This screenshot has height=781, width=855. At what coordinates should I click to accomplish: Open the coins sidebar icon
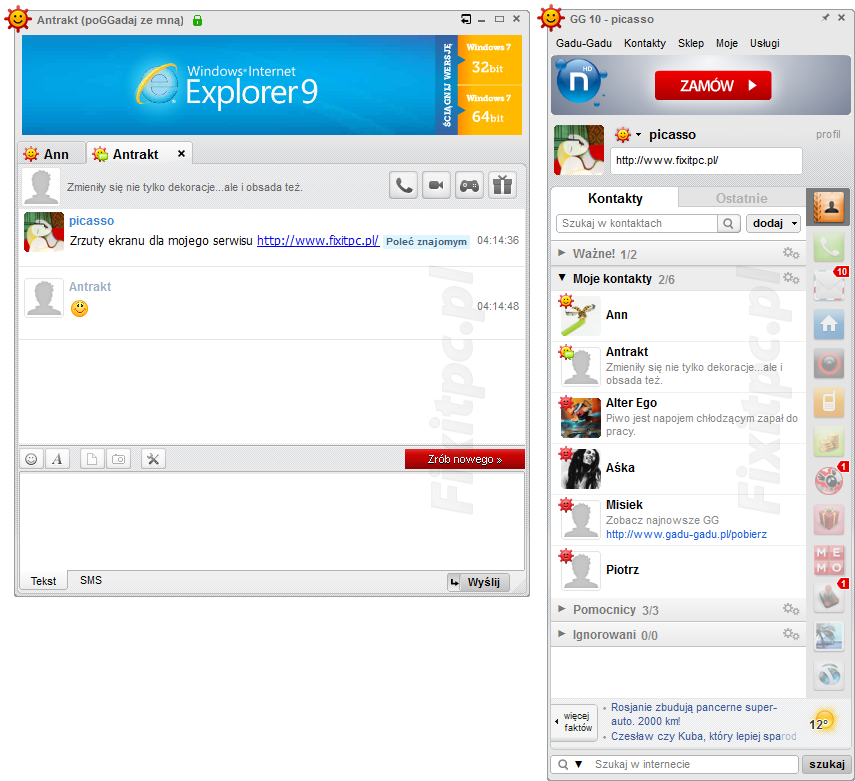(x=829, y=442)
